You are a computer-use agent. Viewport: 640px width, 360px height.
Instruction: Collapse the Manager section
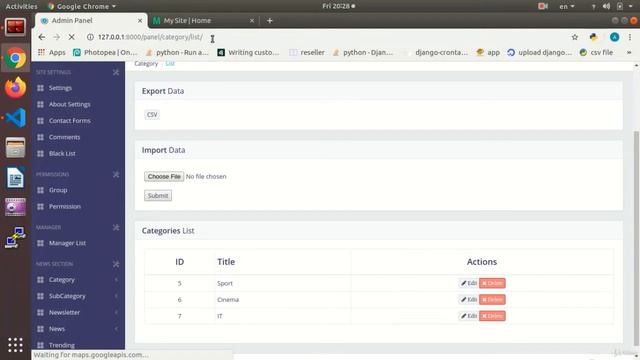(116, 227)
